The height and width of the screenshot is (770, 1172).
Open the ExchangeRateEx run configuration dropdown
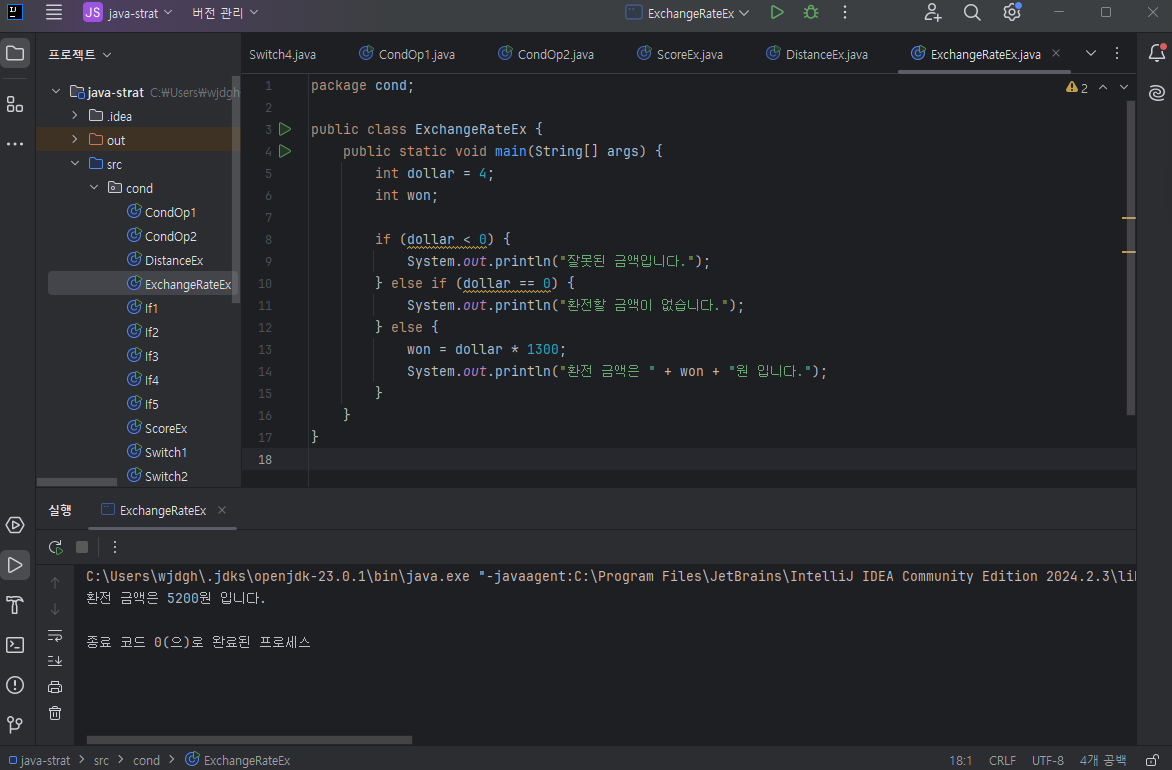[x=688, y=13]
